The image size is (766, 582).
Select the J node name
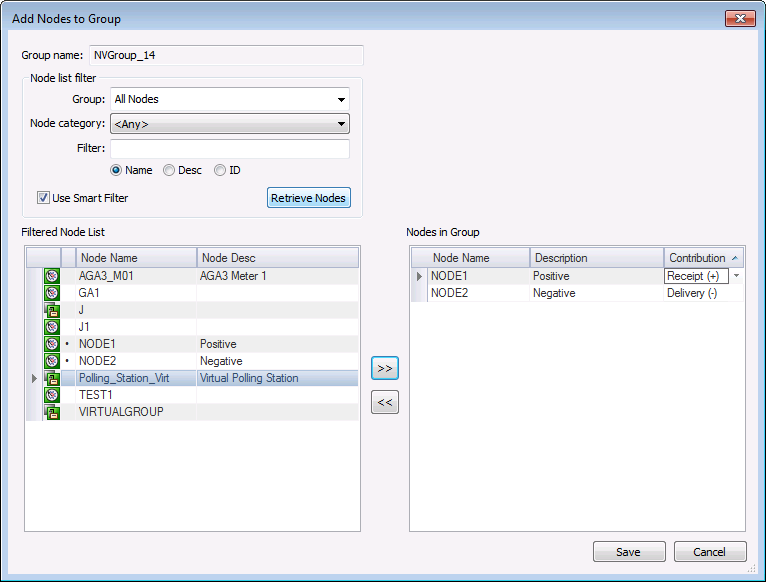(81, 310)
